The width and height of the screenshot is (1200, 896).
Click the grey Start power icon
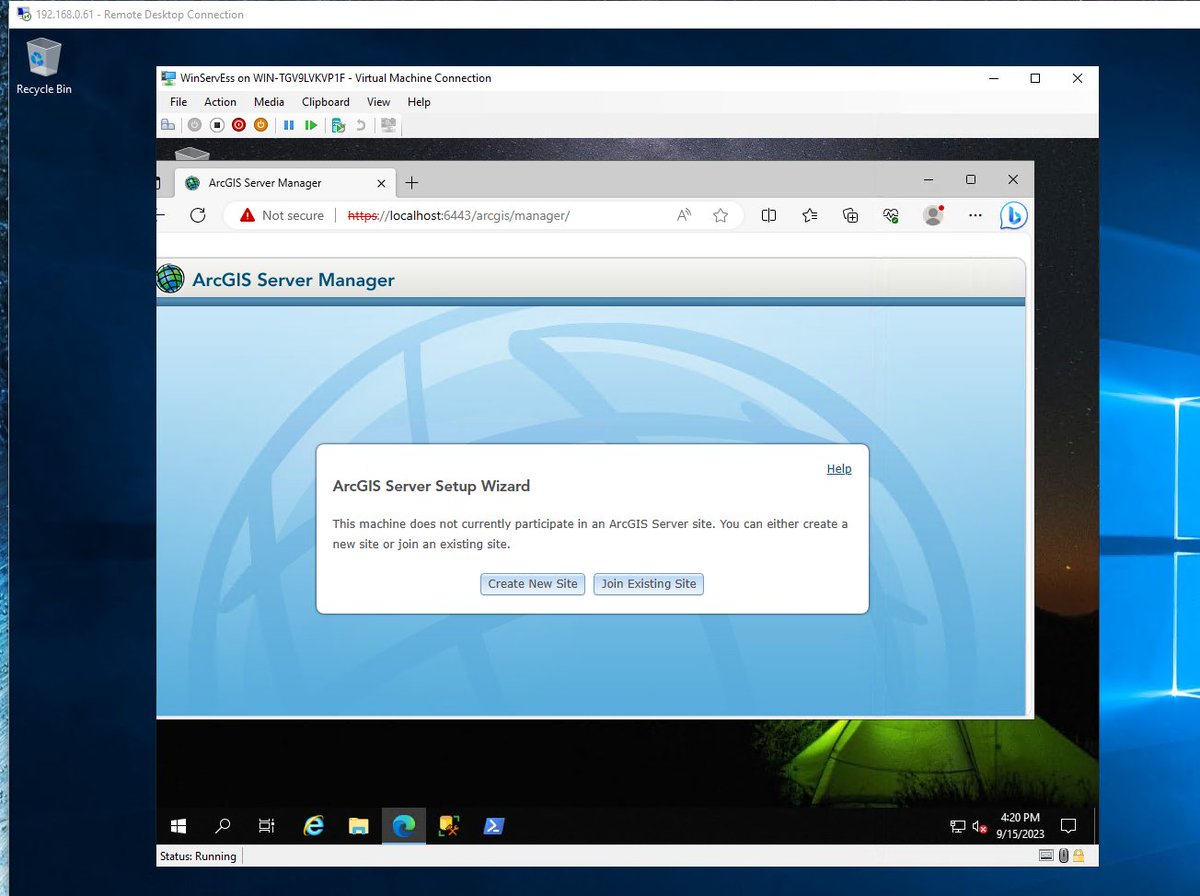click(194, 125)
